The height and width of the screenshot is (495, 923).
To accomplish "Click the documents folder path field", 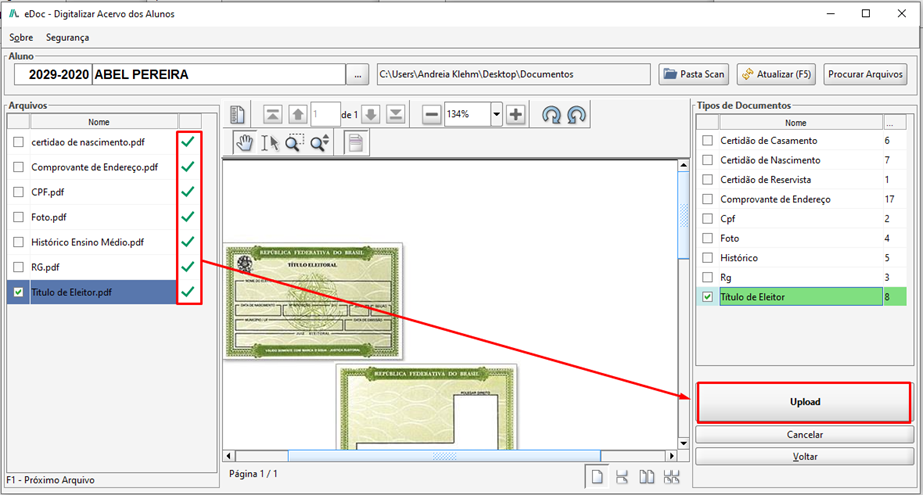I will pos(513,74).
